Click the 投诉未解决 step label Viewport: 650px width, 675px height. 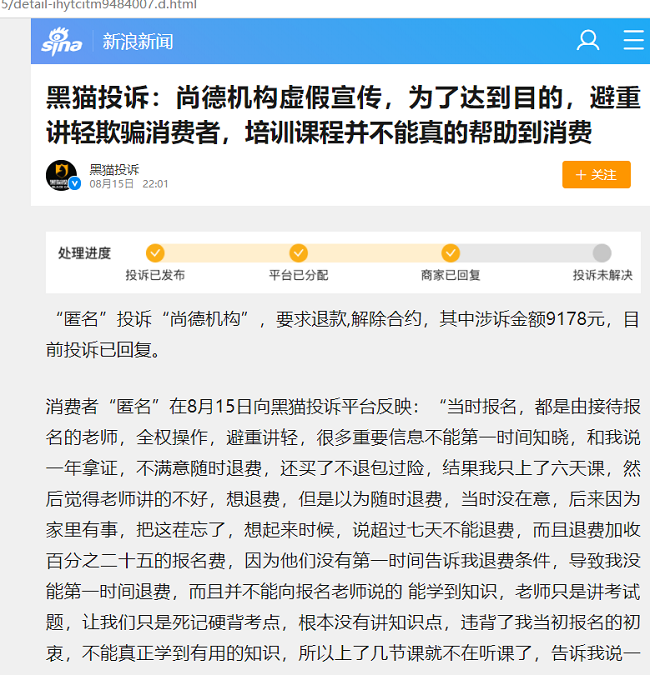click(x=602, y=275)
